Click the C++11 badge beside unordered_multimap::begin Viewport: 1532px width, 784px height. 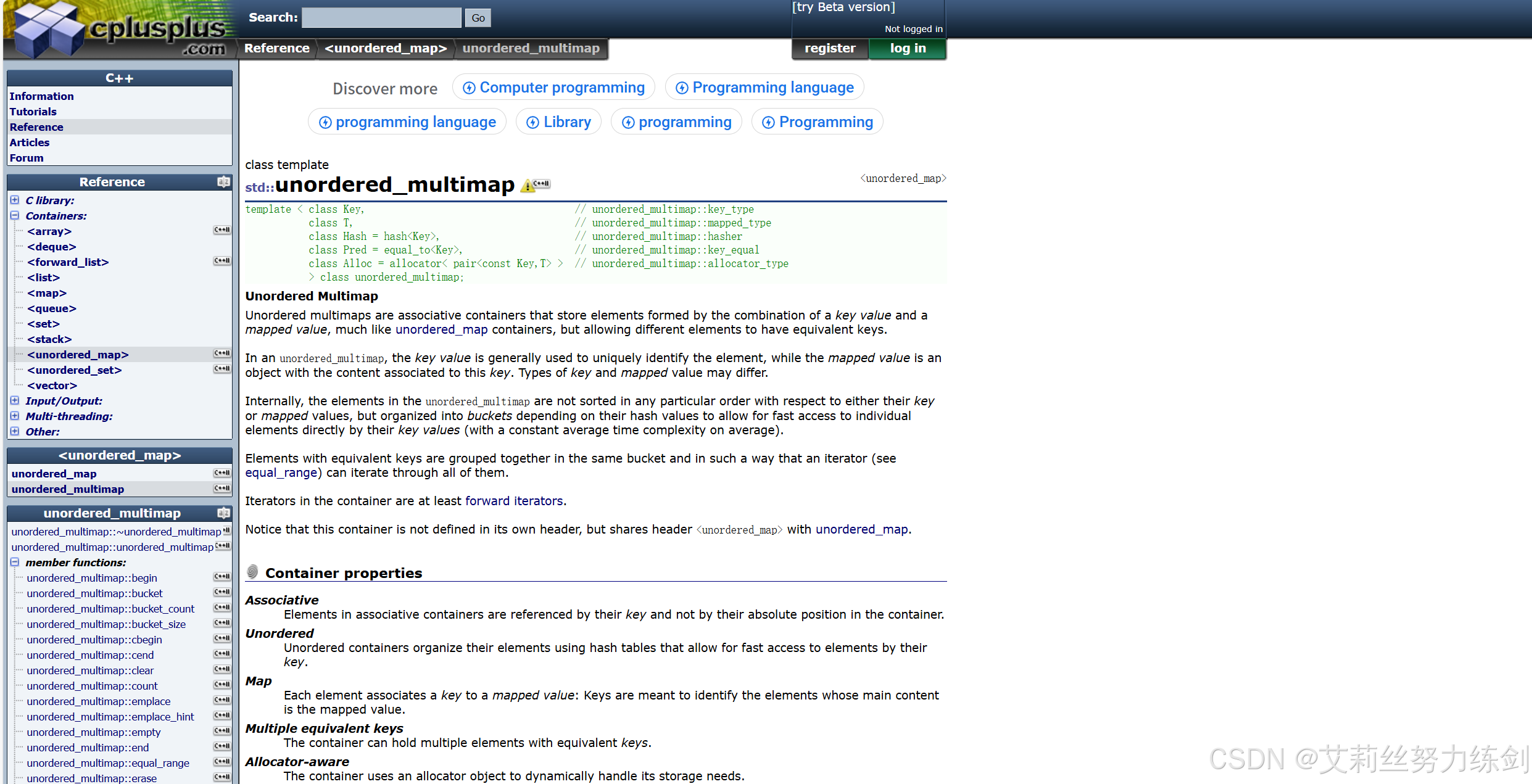pos(222,577)
